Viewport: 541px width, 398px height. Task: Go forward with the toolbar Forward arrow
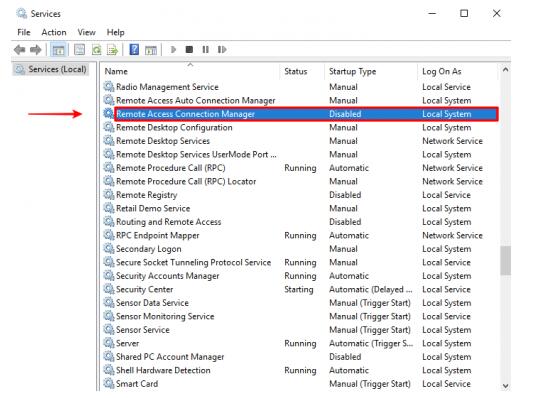click(36, 50)
